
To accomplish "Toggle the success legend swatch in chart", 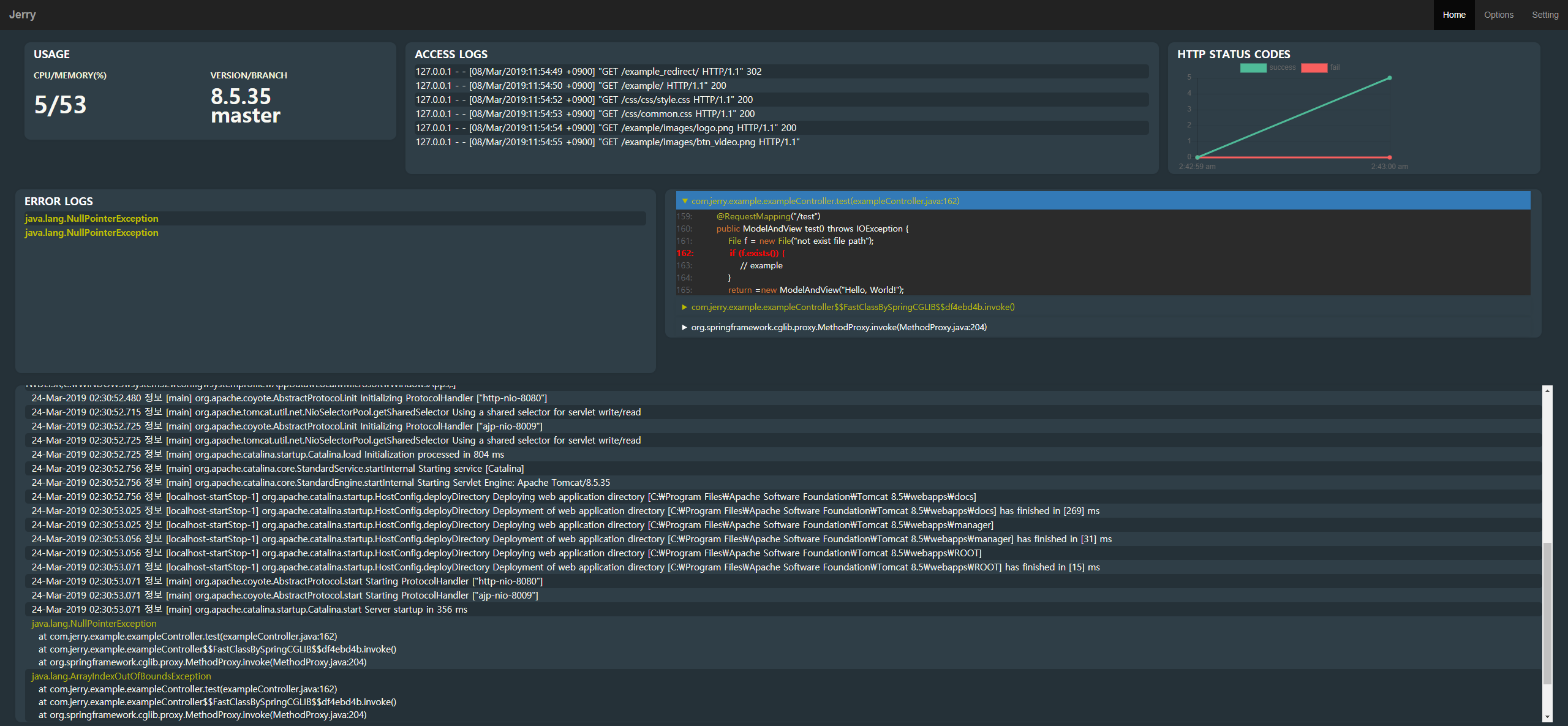I will [1253, 68].
